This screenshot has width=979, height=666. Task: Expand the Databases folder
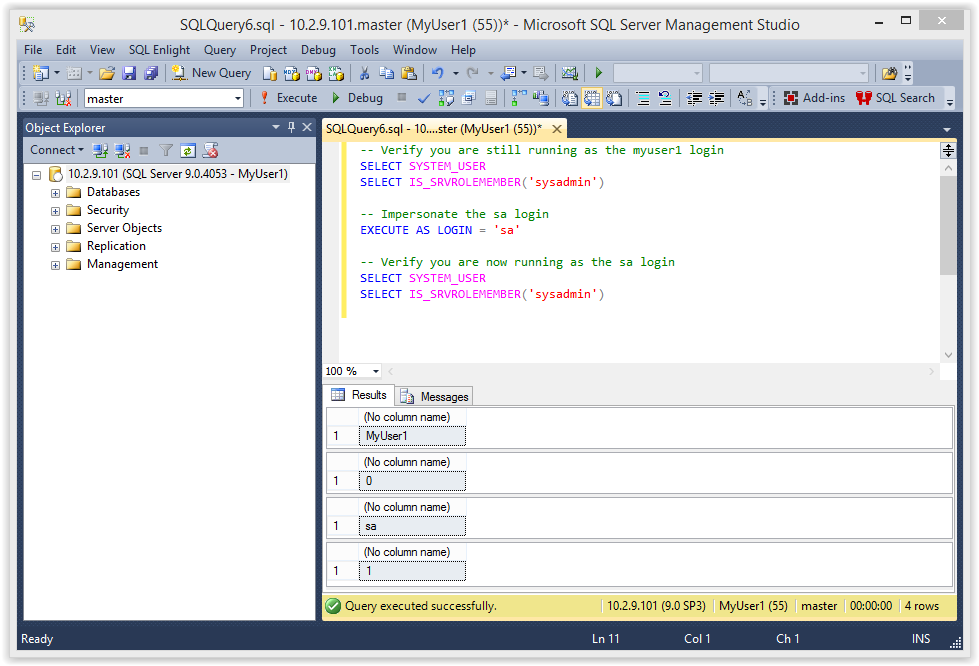56,193
